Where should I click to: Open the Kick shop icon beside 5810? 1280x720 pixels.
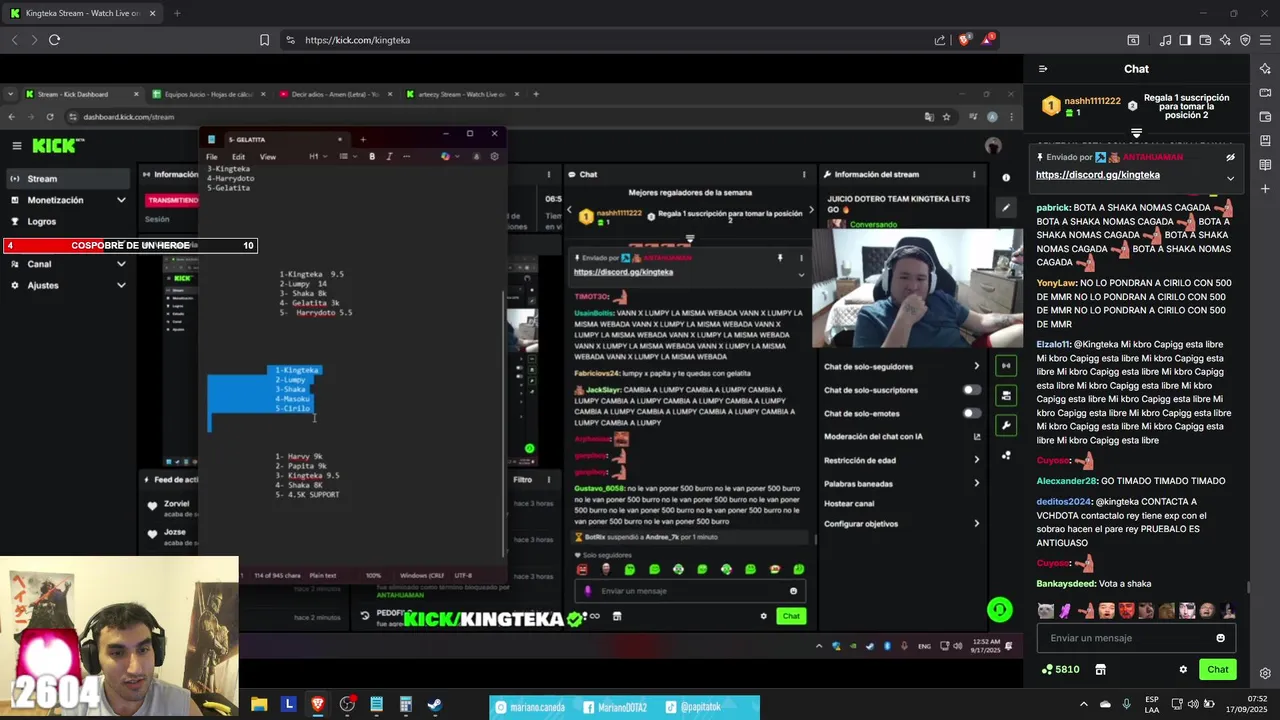tap(1100, 669)
